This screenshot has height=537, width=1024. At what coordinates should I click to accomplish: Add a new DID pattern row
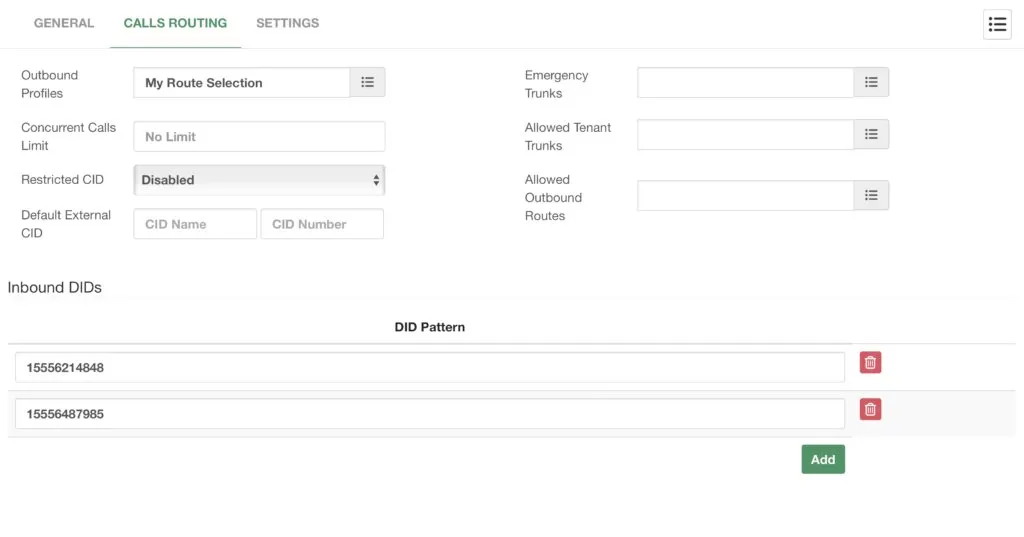coord(823,459)
